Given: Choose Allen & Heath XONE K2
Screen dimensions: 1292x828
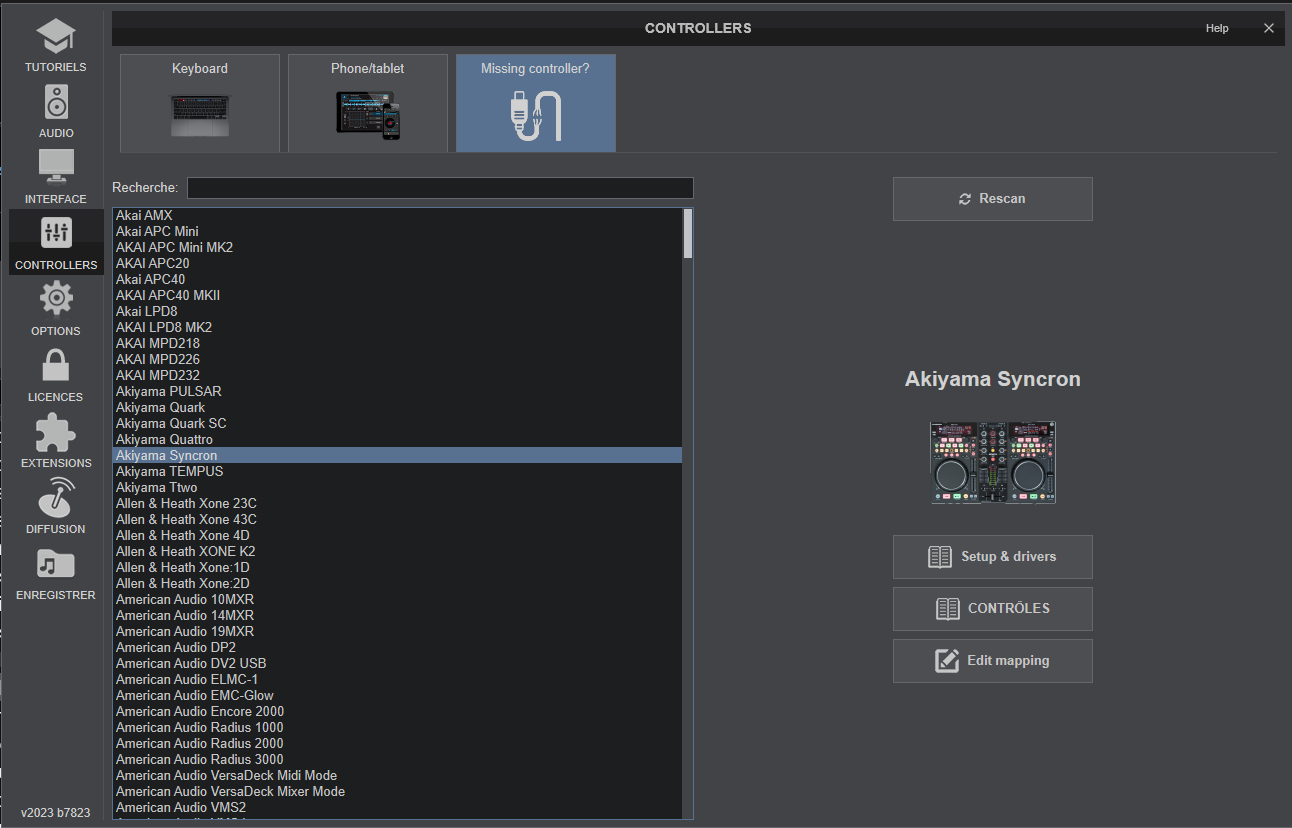Looking at the screenshot, I should tap(397, 551).
